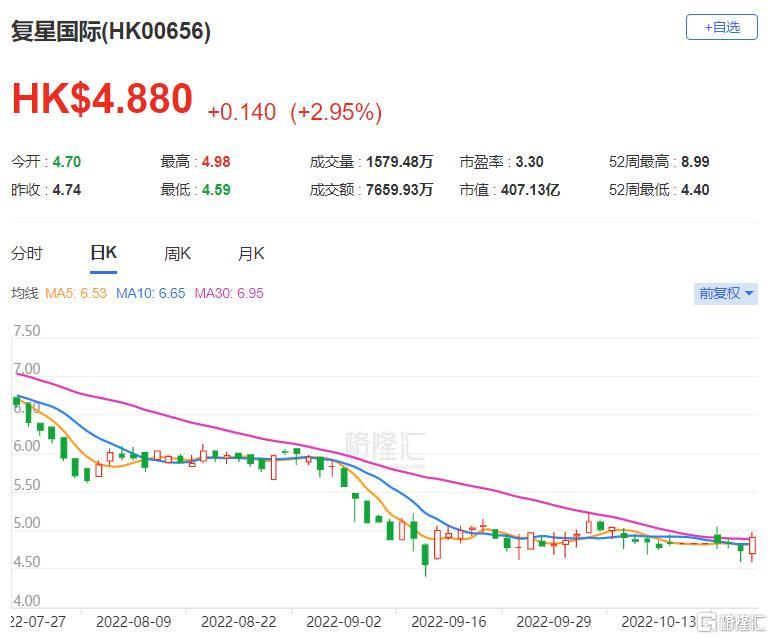Click the percentage change (+2.95%)
This screenshot has width=772, height=639.
336,112
